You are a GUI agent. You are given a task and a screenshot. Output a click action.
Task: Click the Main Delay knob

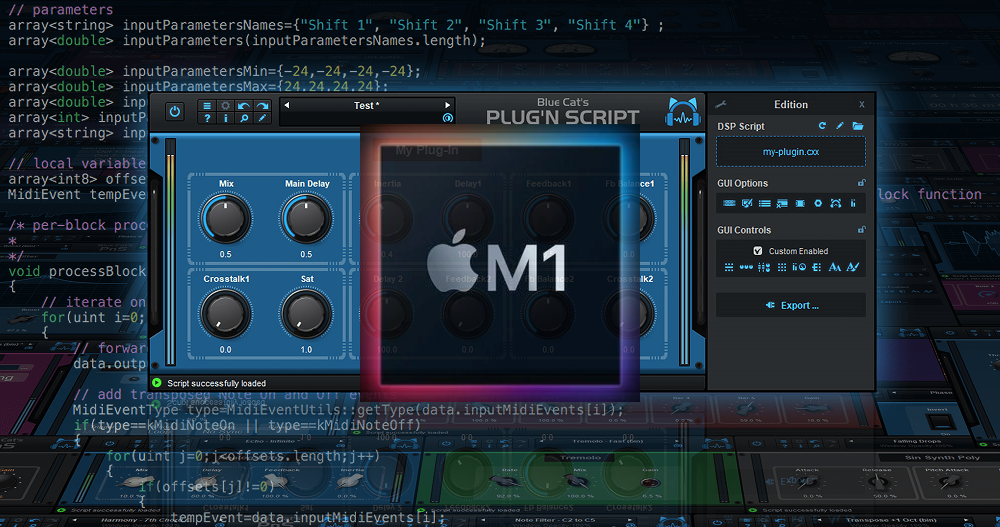[x=306, y=218]
